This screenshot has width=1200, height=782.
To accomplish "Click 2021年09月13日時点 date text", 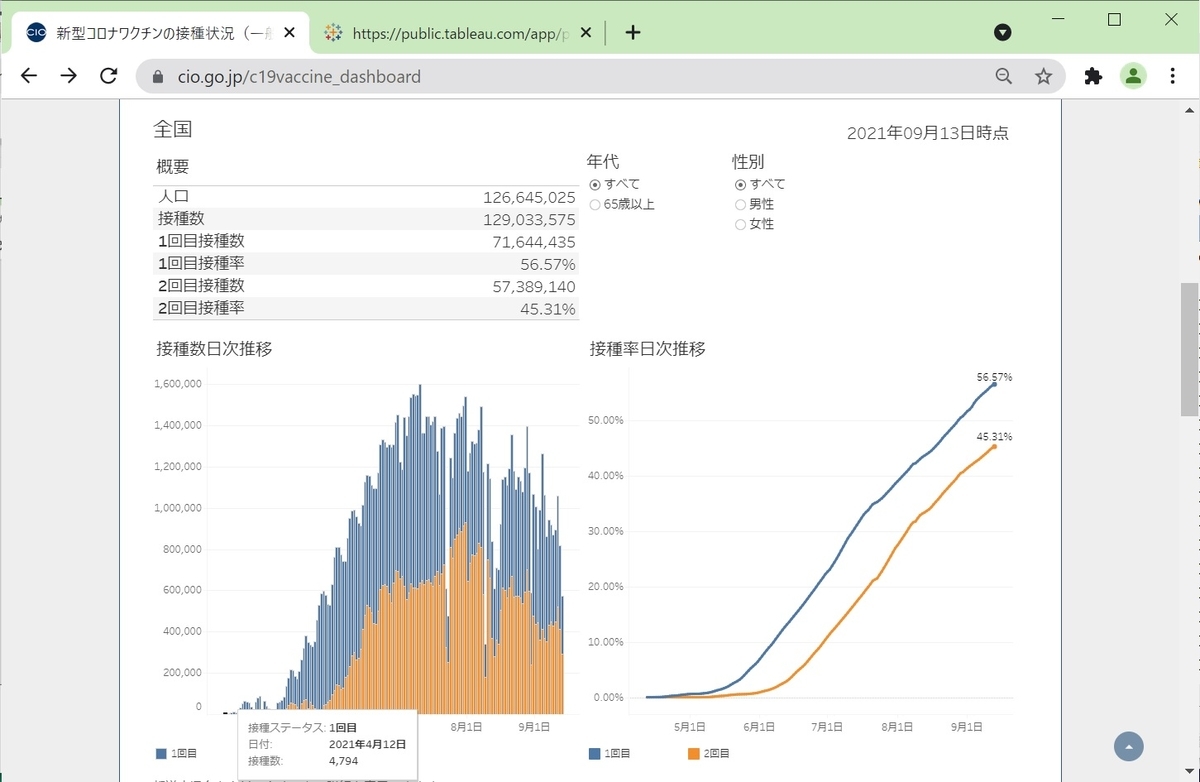I will point(927,133).
